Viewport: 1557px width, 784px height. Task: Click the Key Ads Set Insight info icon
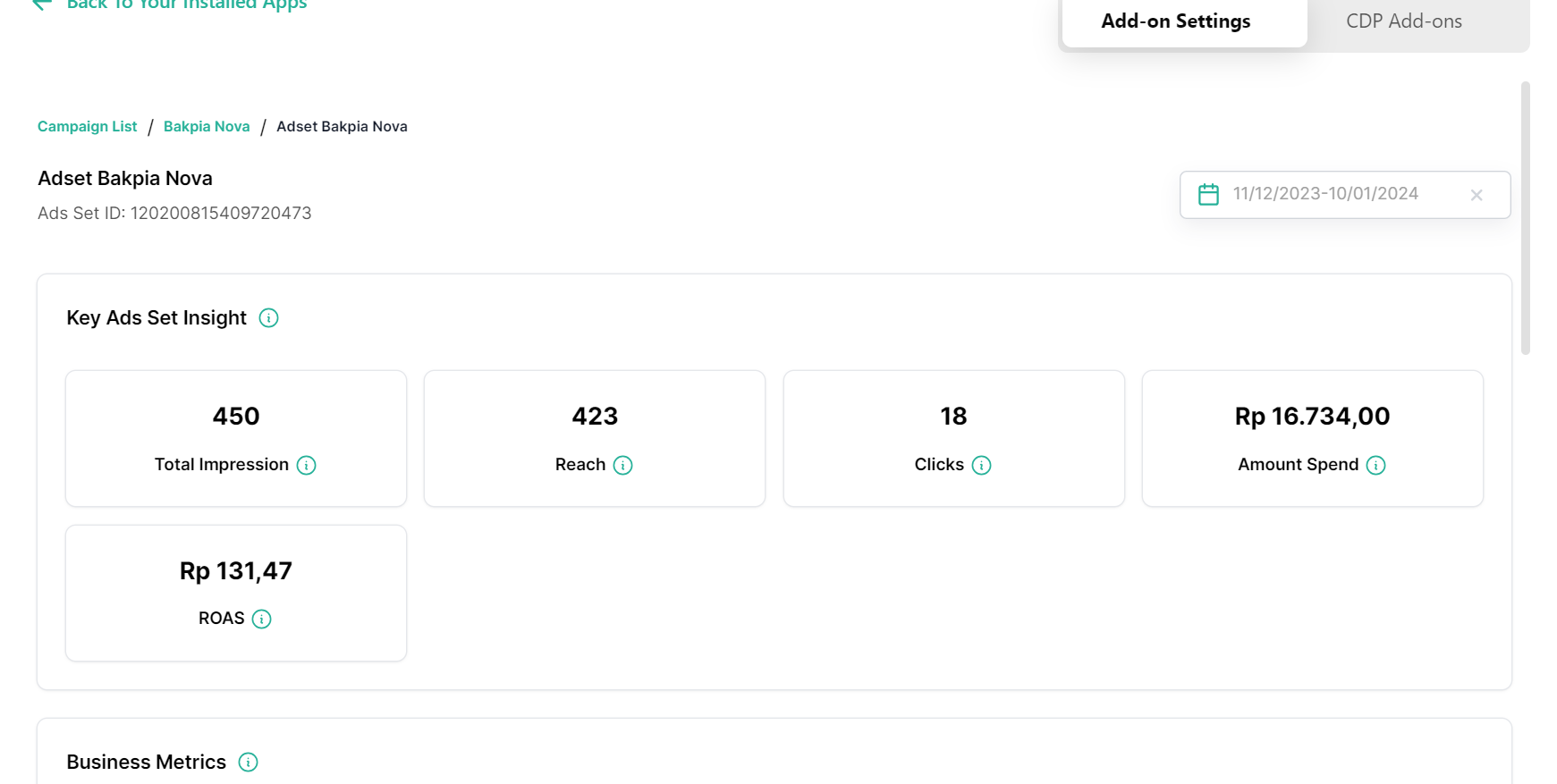click(268, 318)
